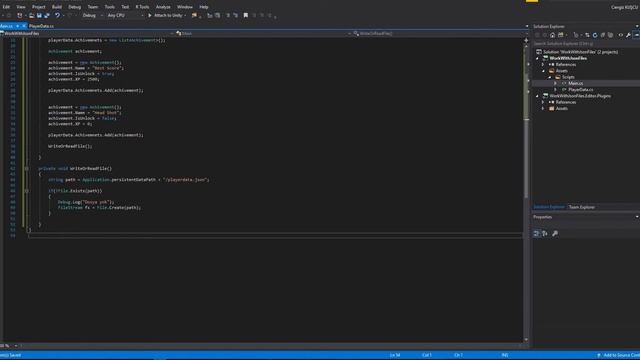The image size is (640, 360).
Task: Click Refresh icon in Solution Explorer toolbar
Action: [595, 35]
